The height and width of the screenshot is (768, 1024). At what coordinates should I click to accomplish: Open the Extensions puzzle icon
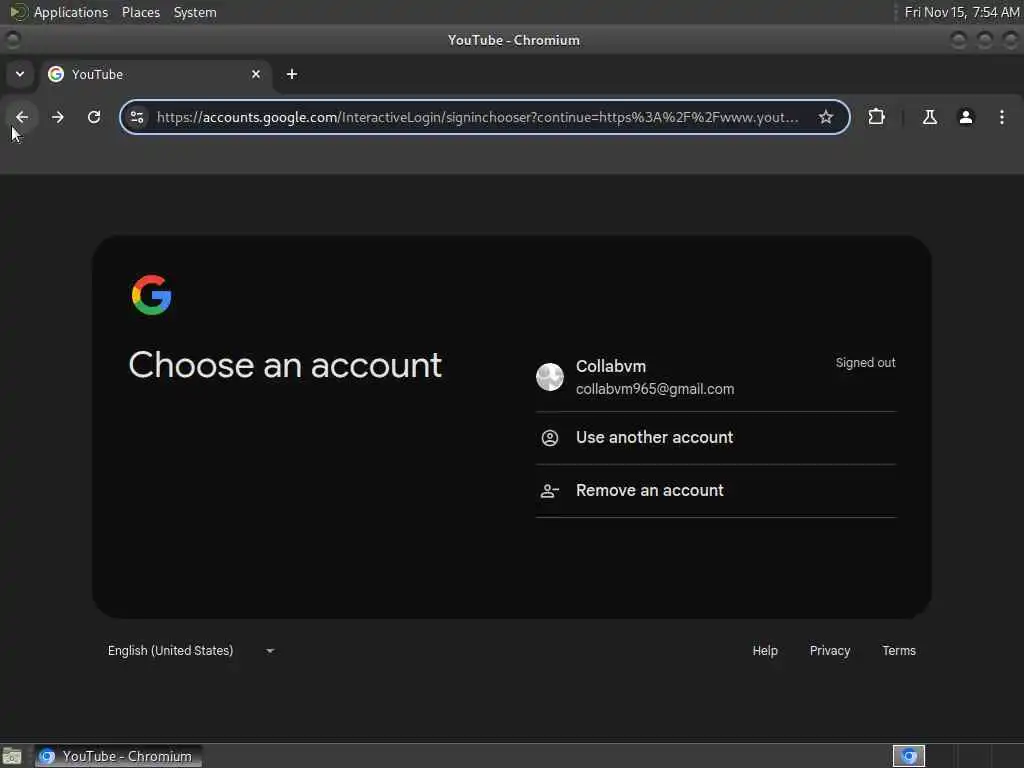876,117
